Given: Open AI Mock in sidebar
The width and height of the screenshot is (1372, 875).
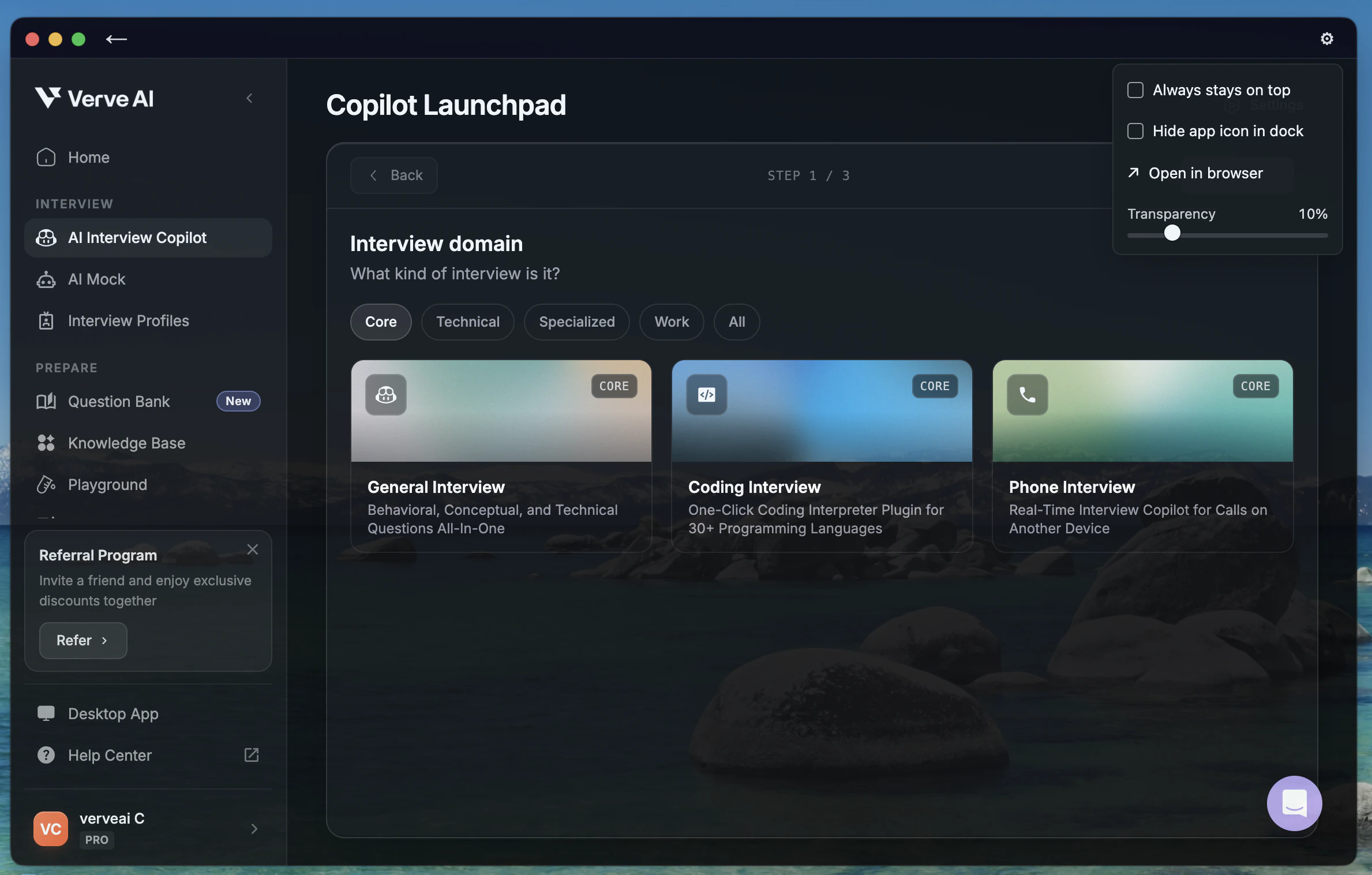Looking at the screenshot, I should (x=148, y=279).
